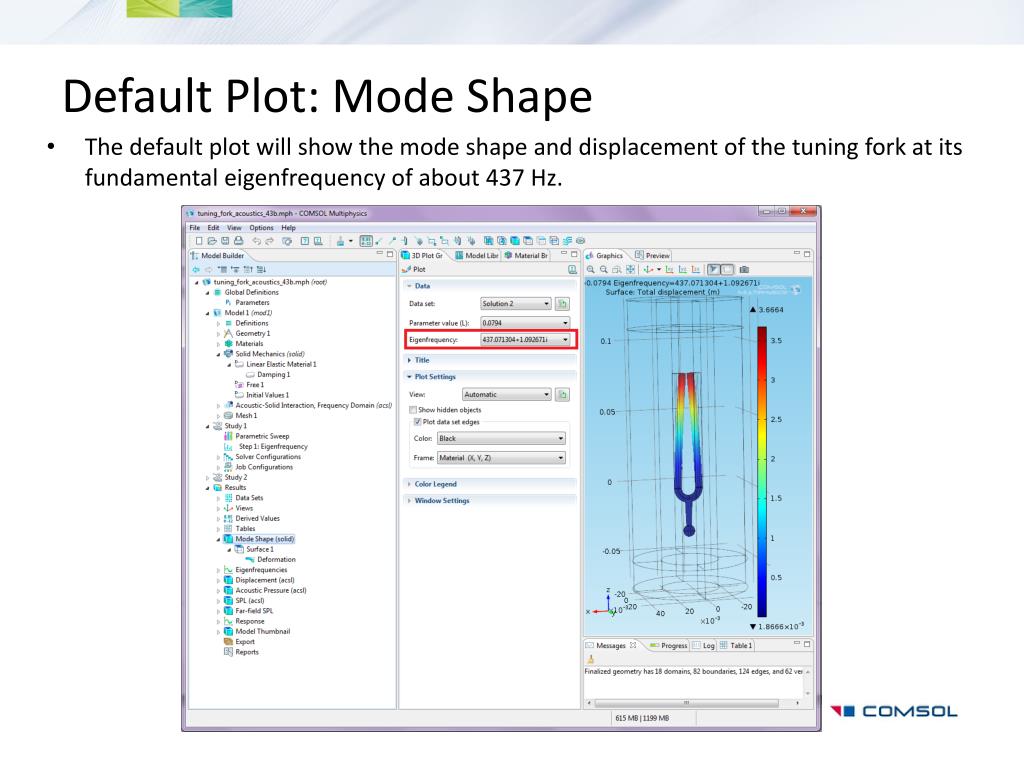
Task: Toggle the Show hidden objects checkbox
Action: tap(413, 410)
